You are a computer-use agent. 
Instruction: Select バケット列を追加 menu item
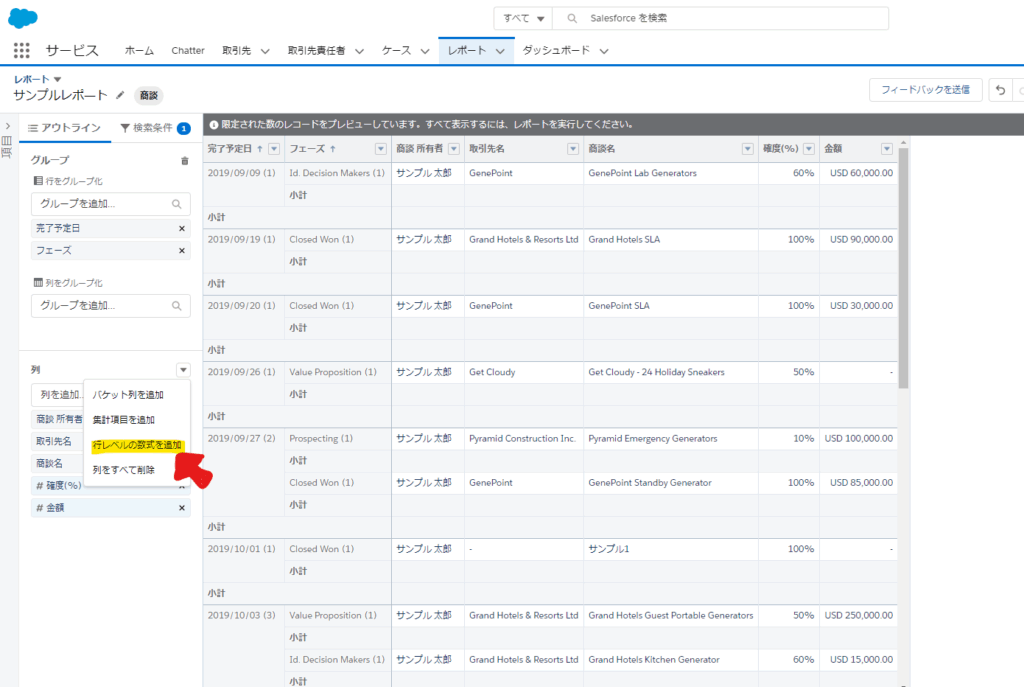[x=128, y=395]
